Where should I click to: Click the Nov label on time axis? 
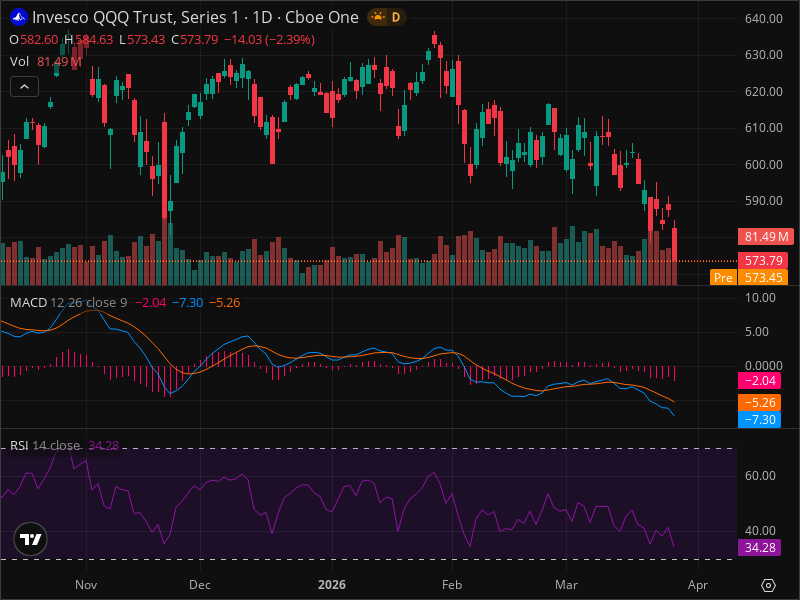[x=86, y=585]
